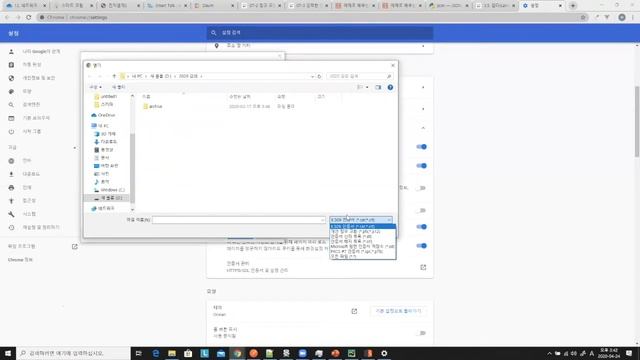Click the search magnifier in file dialog search box

coord(389,76)
